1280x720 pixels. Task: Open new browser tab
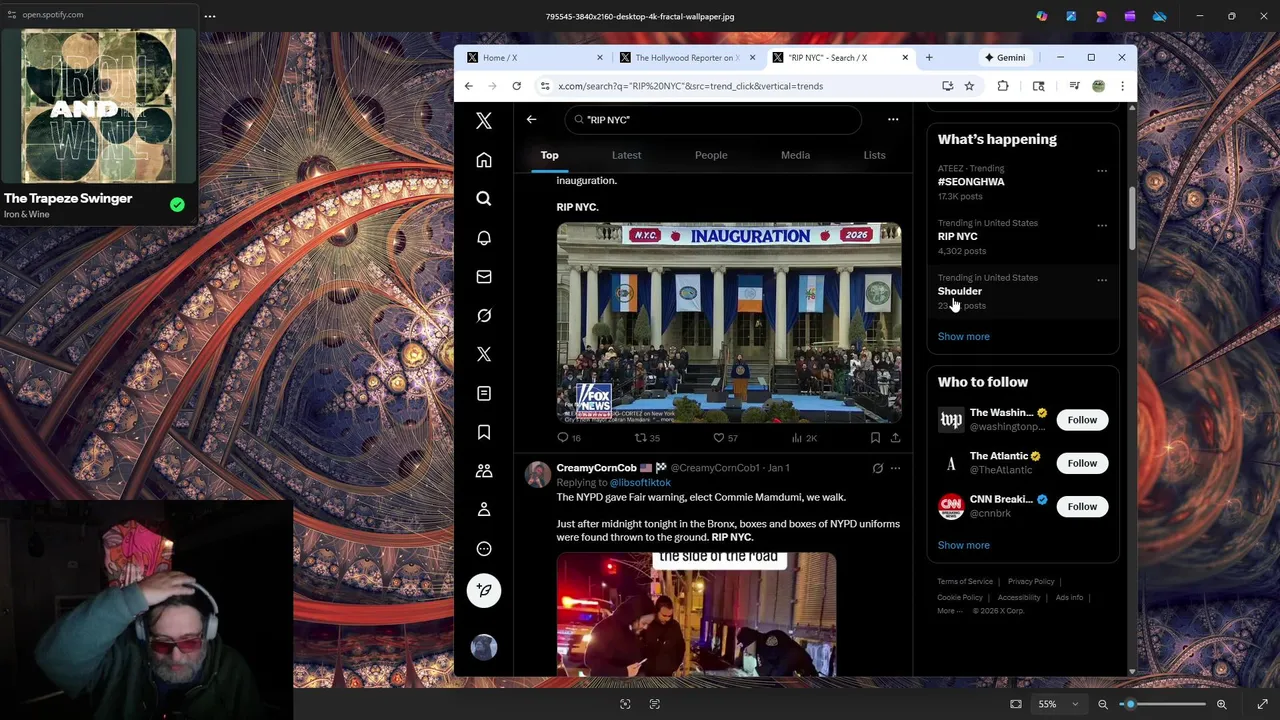(929, 58)
